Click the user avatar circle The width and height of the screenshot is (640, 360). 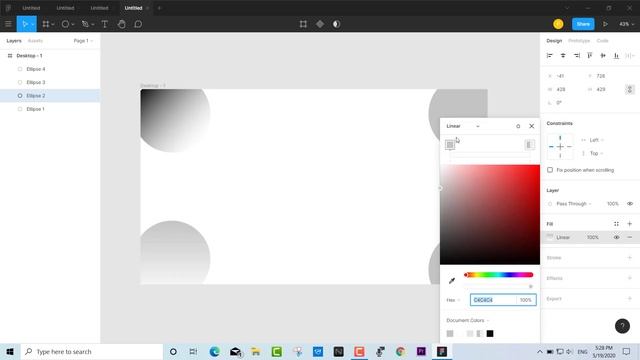[x=558, y=24]
